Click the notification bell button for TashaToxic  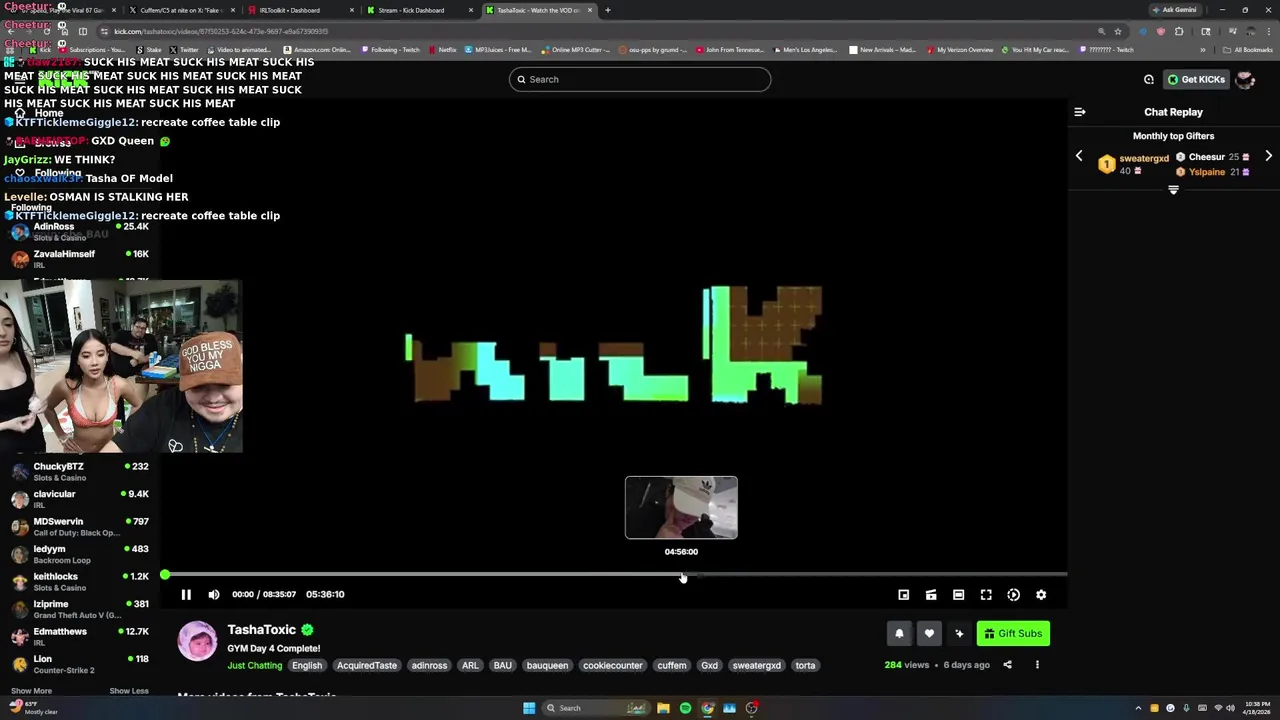899,633
